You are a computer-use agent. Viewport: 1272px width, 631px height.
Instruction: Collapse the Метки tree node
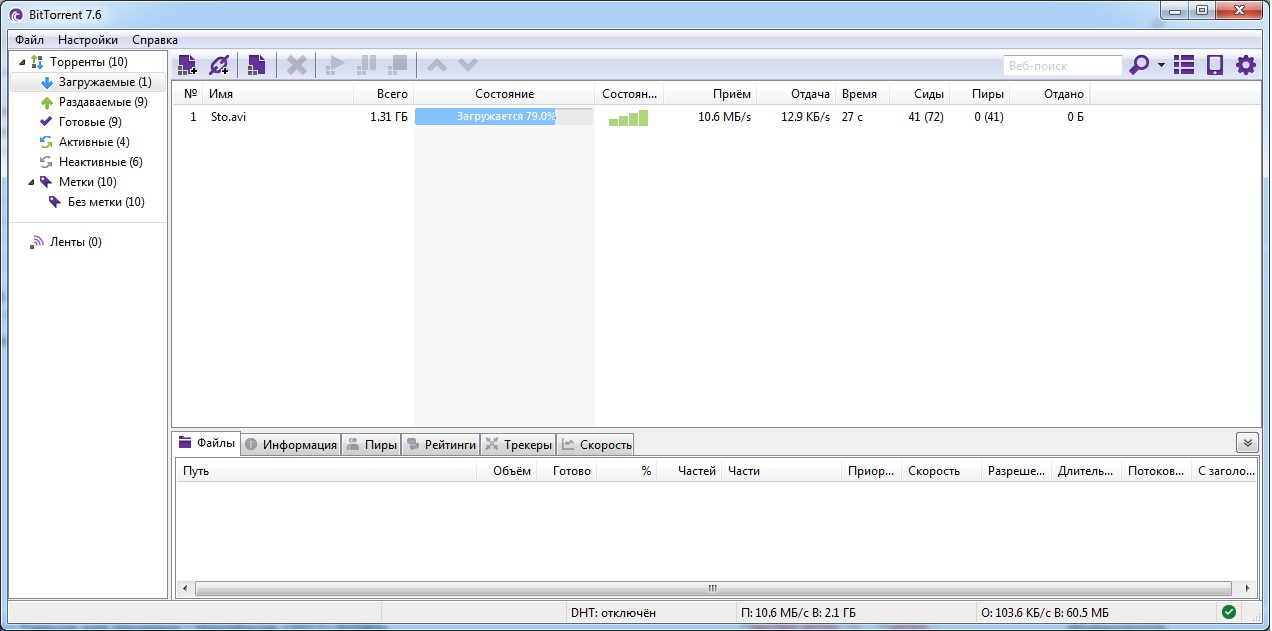tap(31, 182)
